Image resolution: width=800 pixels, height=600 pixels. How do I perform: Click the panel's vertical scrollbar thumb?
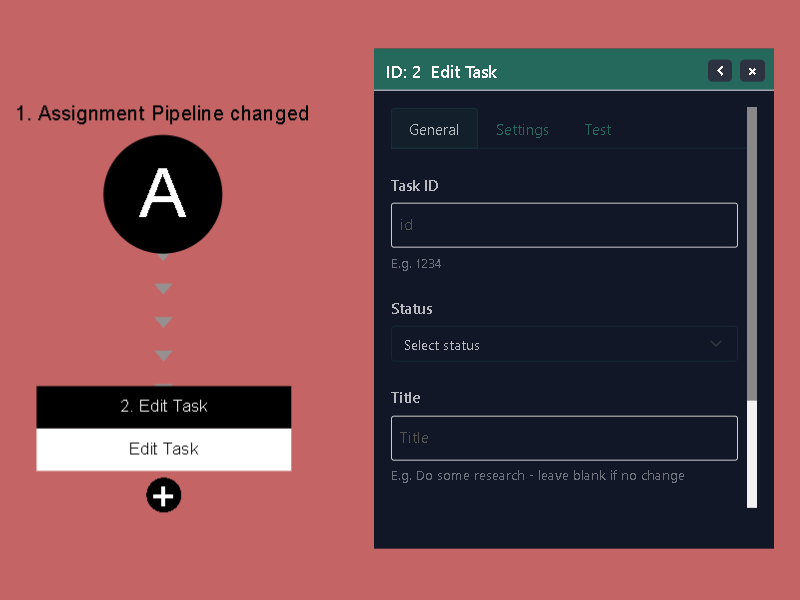point(752,254)
